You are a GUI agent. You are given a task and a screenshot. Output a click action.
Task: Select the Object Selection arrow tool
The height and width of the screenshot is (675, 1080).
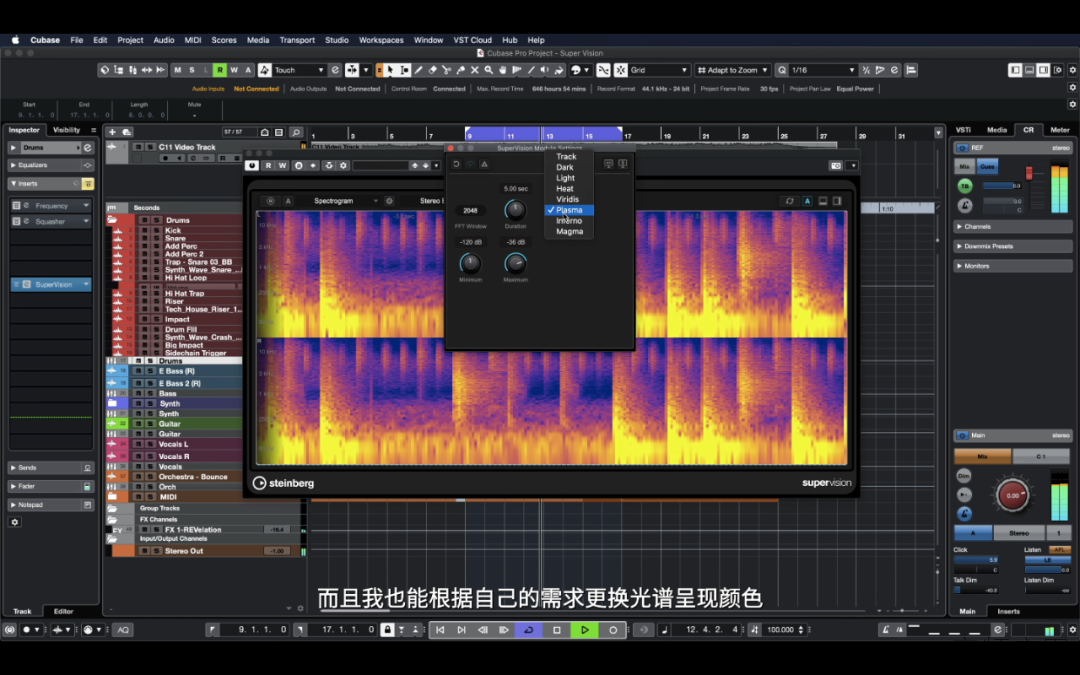[391, 70]
